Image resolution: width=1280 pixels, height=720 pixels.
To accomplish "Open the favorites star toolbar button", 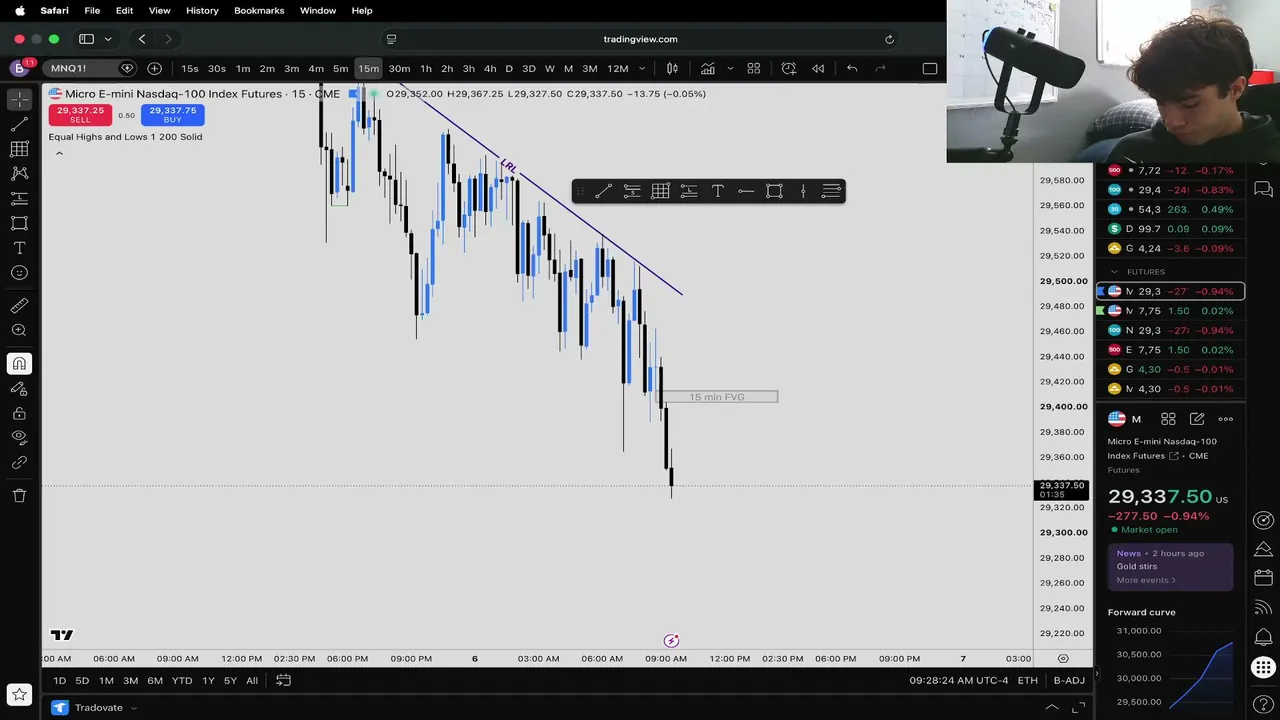I will point(19,694).
